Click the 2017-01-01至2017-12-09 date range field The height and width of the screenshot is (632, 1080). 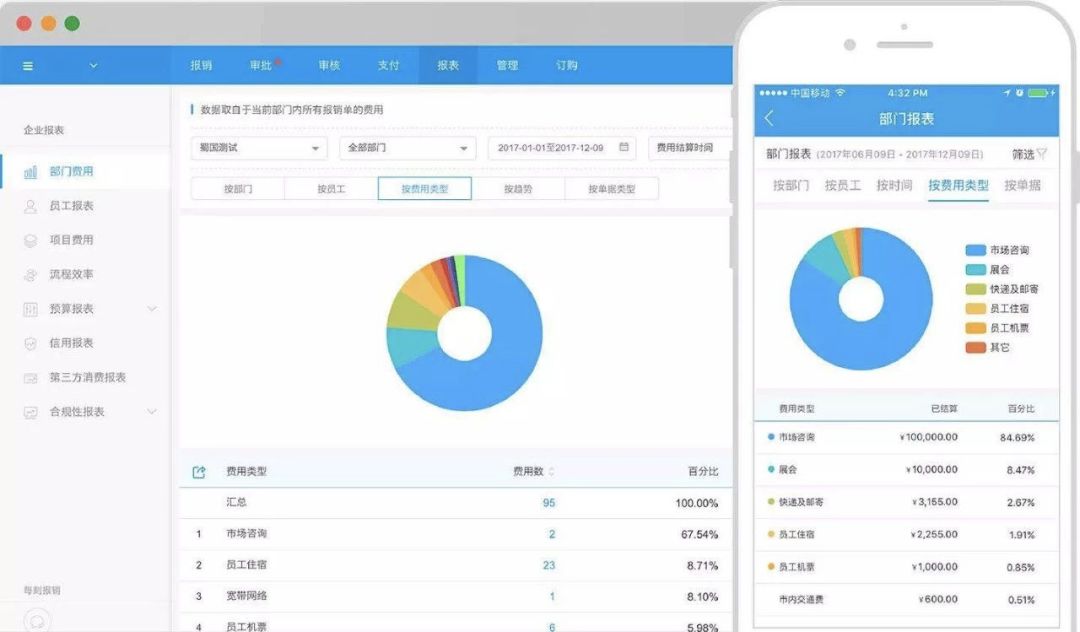[x=562, y=148]
